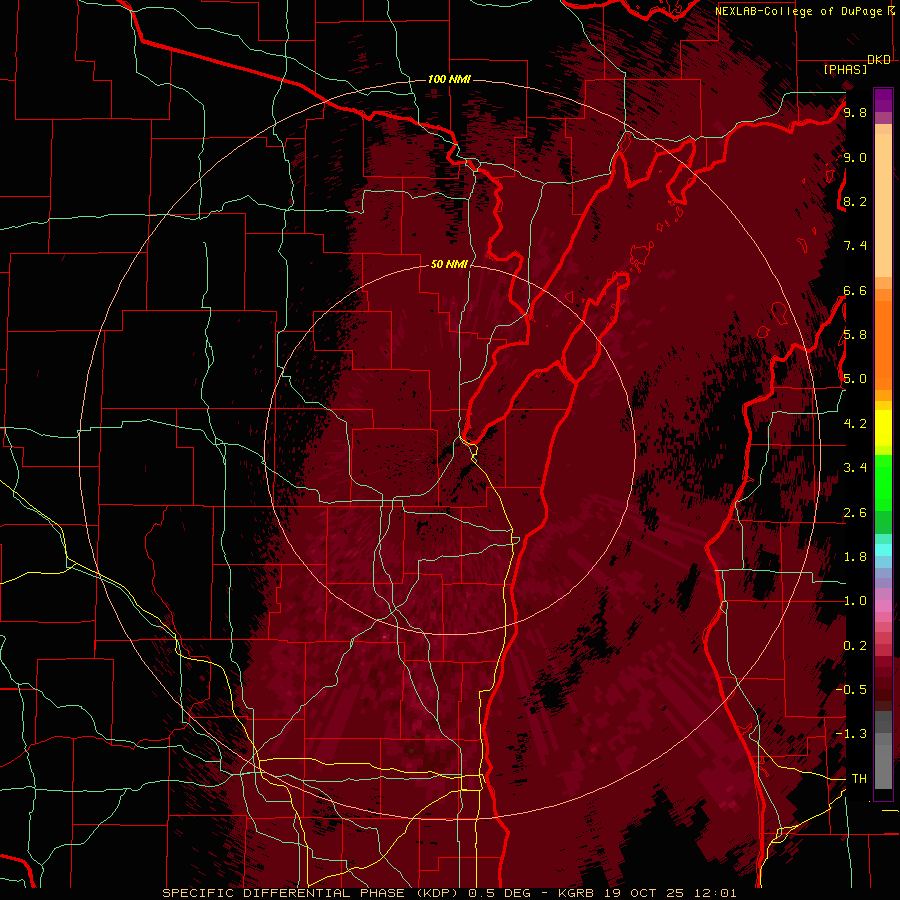Click the -0.5 value on the color scale
This screenshot has height=900, width=900.
tap(851, 690)
